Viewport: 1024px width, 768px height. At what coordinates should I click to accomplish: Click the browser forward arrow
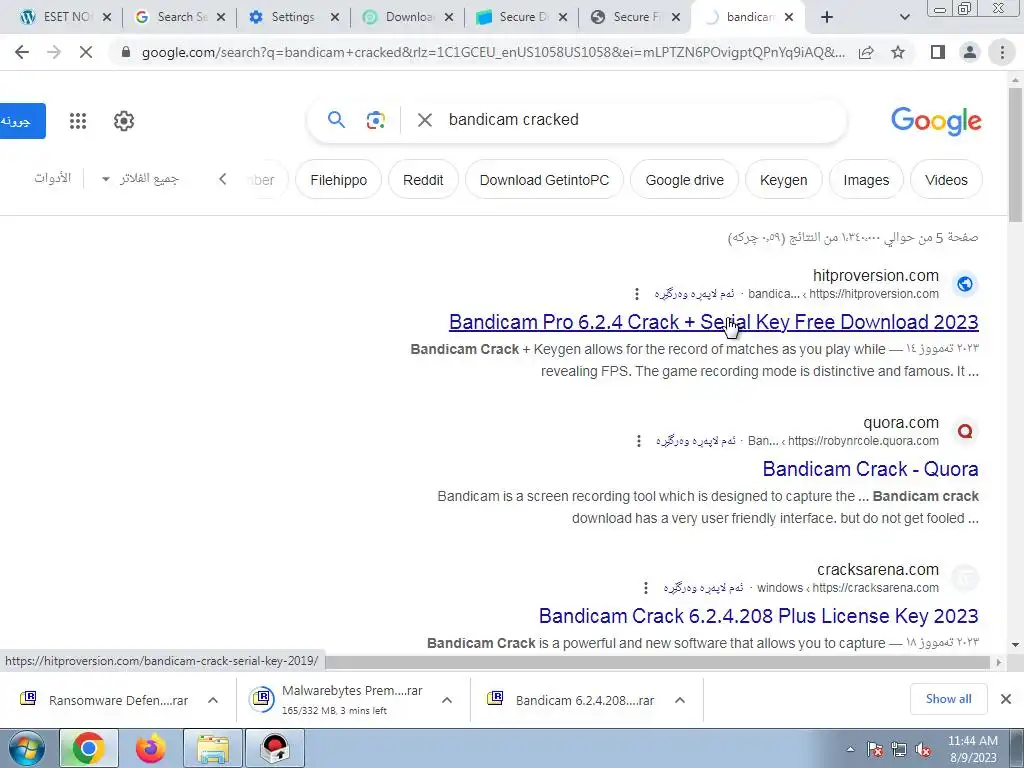(x=54, y=52)
